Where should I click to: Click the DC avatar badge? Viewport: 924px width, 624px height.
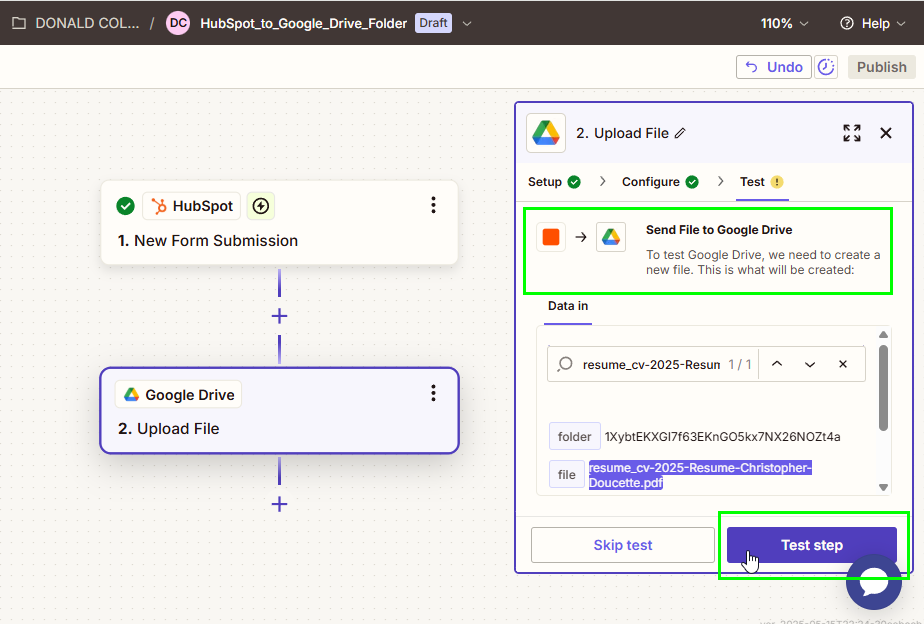click(x=178, y=23)
